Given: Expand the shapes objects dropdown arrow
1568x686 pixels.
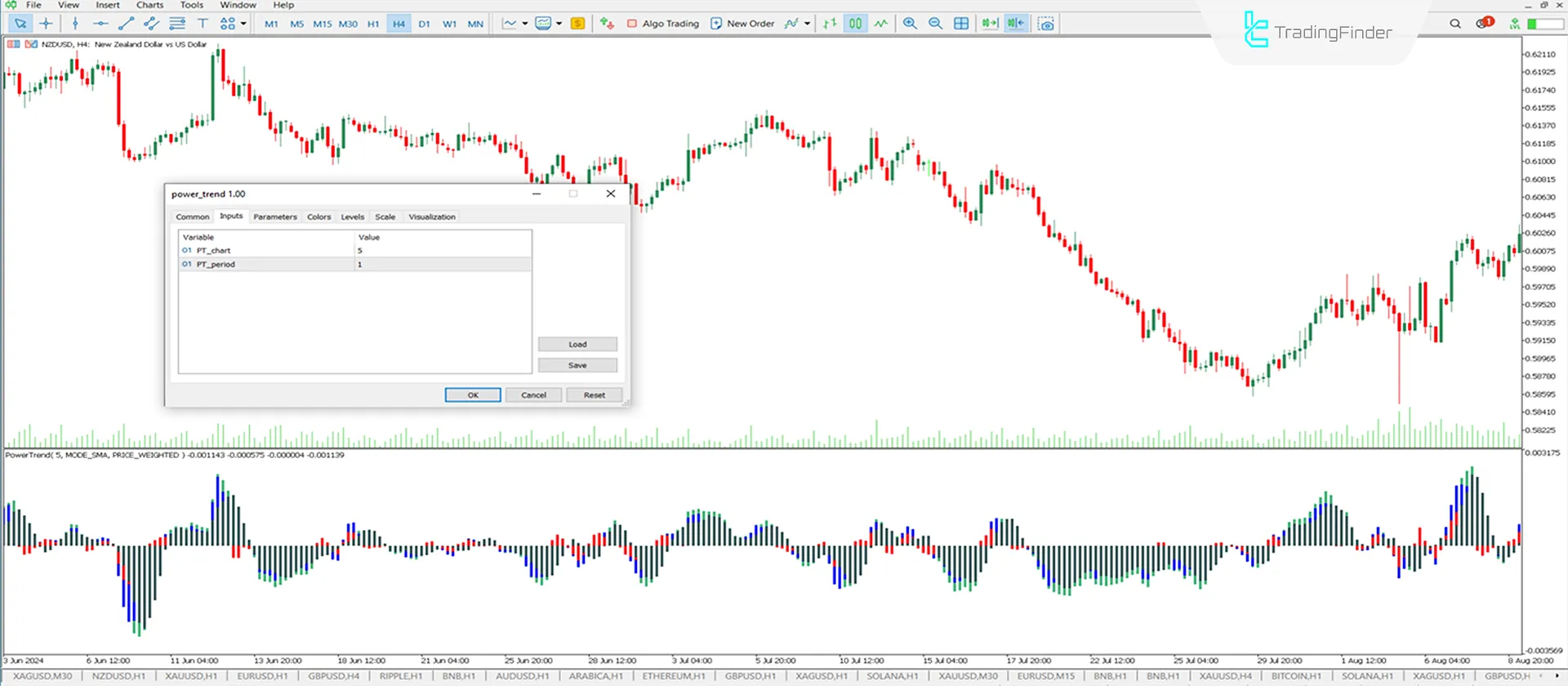Looking at the screenshot, I should point(243,24).
